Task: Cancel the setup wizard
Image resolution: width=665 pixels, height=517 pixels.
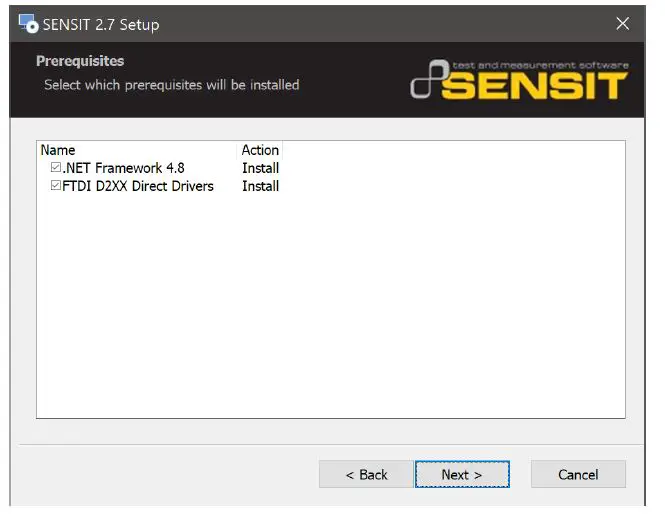Action: pos(578,474)
